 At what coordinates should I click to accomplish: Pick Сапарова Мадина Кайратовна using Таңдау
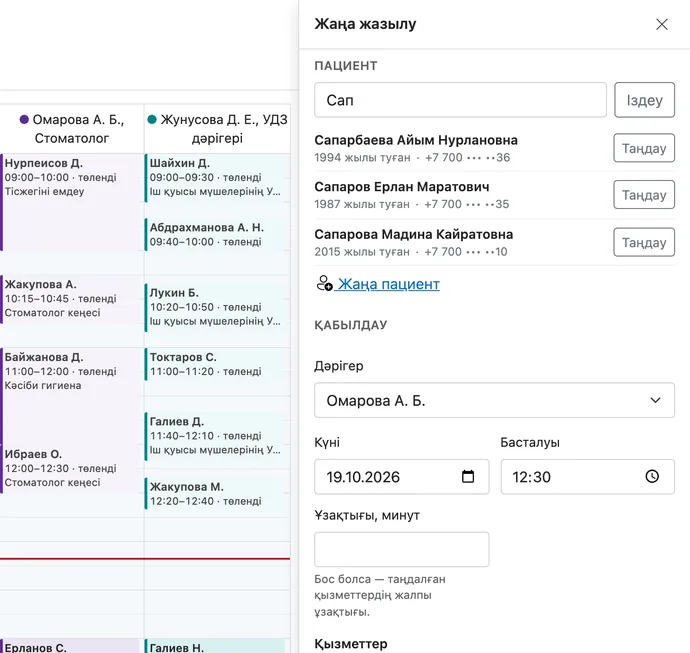pyautogui.click(x=644, y=242)
